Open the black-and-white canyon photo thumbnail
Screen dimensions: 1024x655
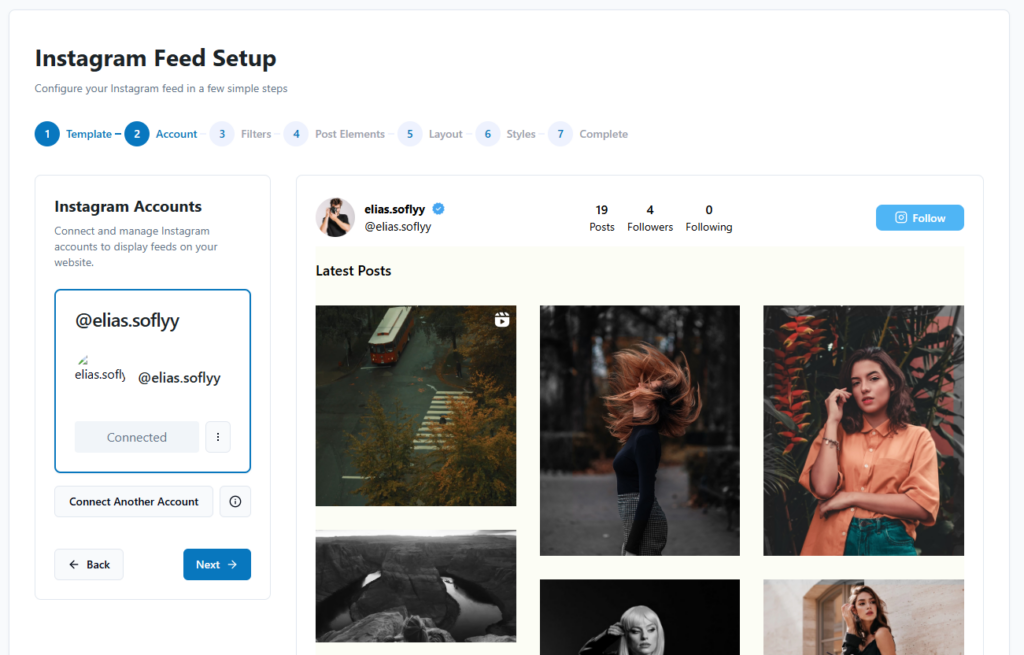coord(416,586)
